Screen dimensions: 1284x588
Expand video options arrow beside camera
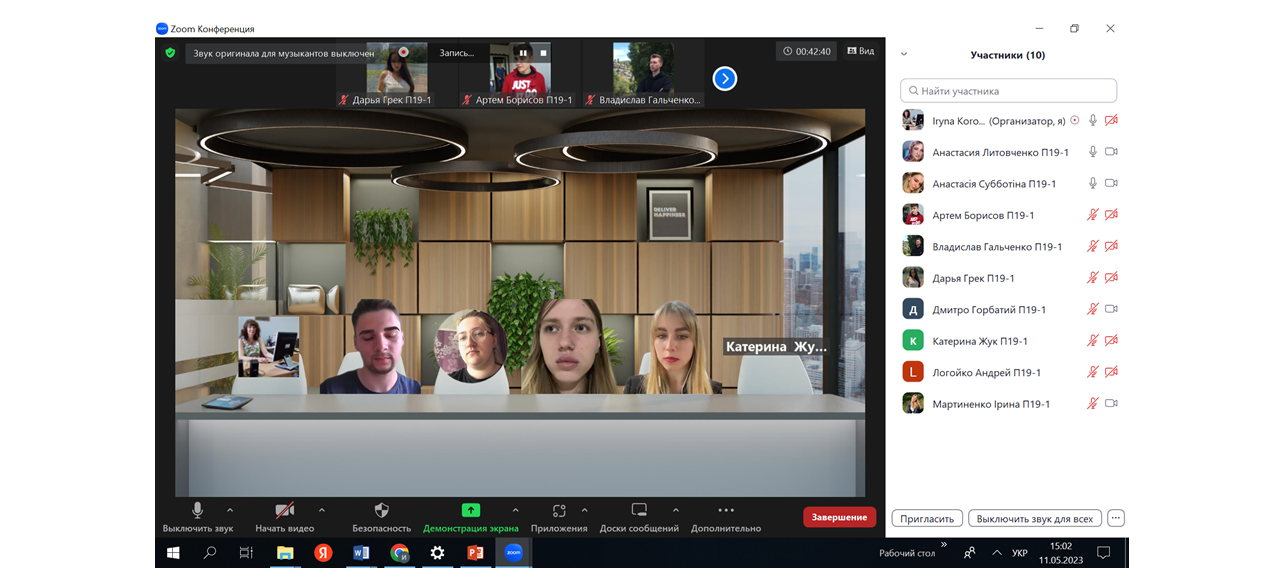[322, 509]
